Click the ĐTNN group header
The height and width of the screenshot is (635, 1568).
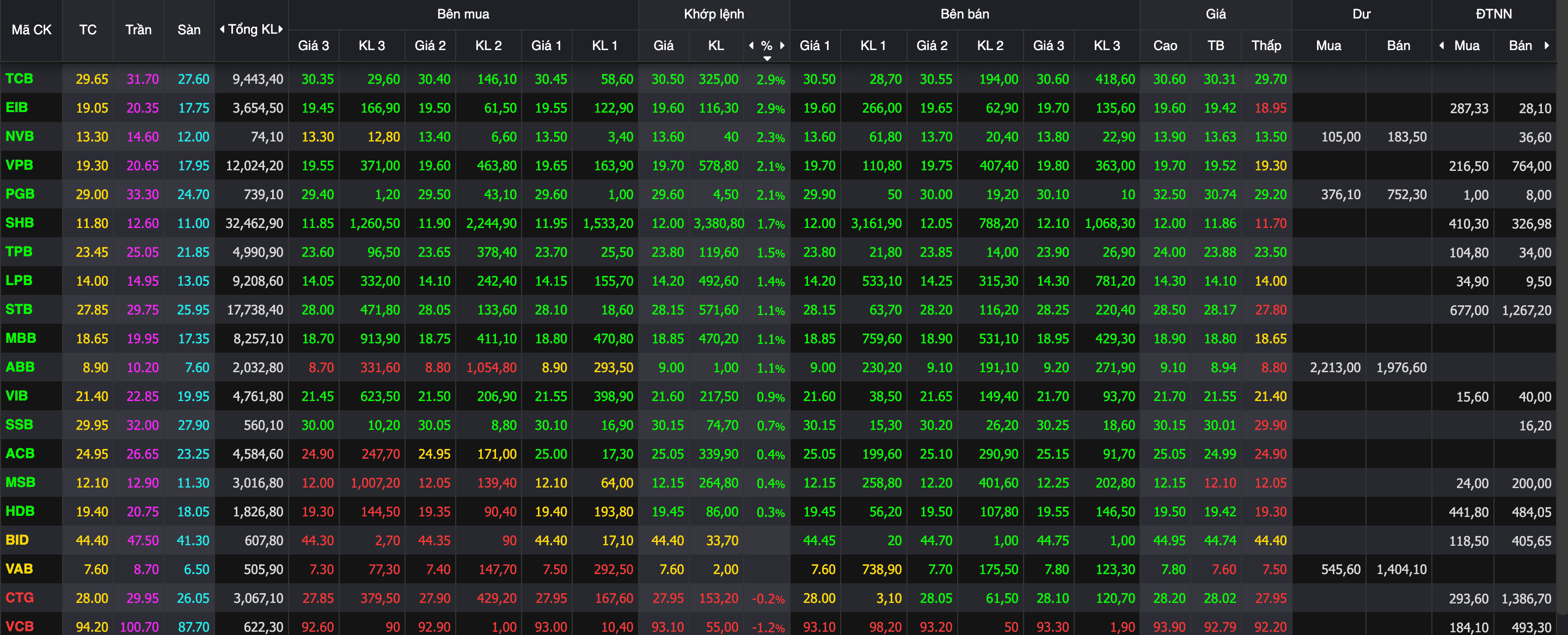[1494, 14]
